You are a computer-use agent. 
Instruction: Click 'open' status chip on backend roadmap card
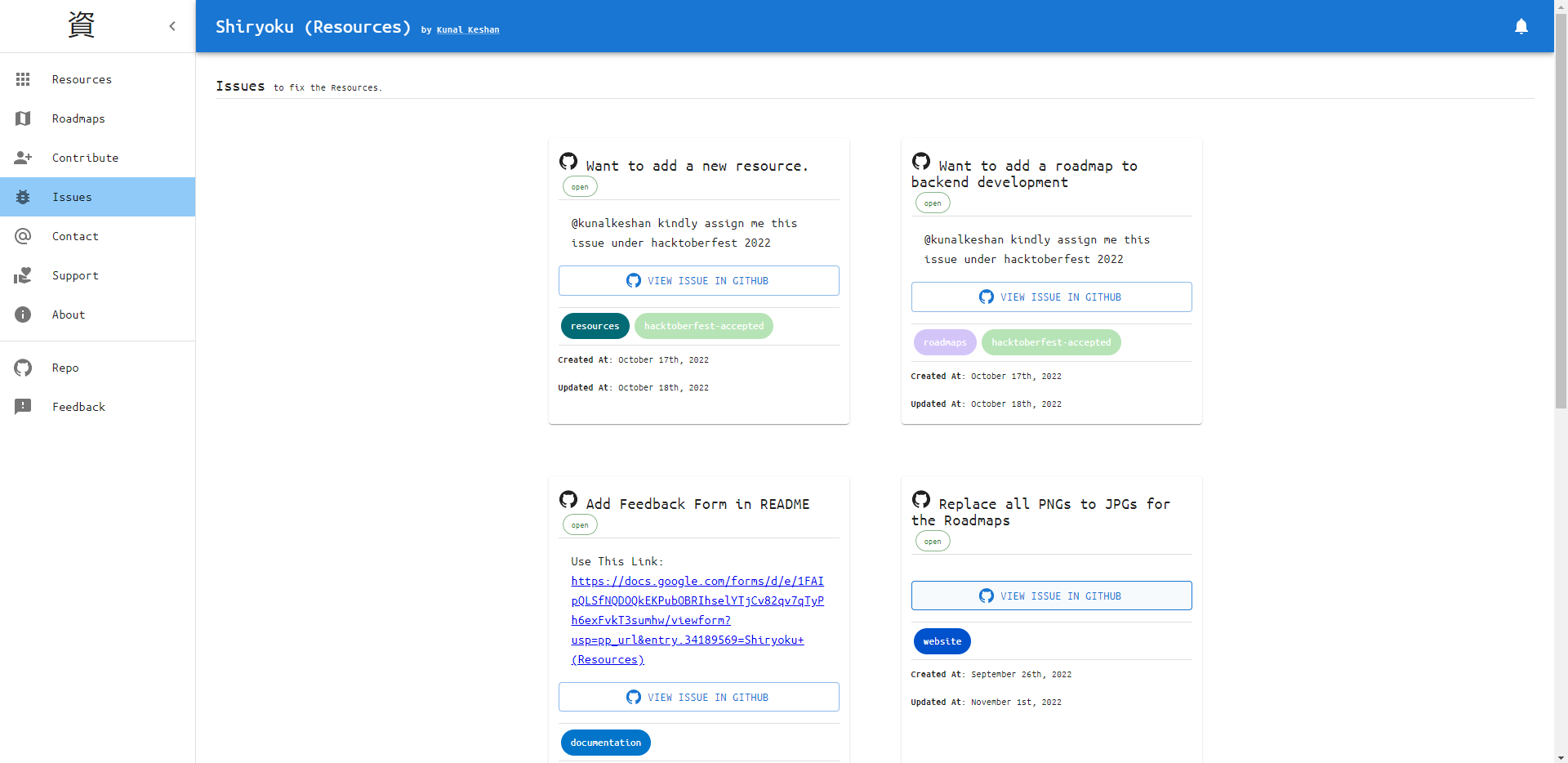933,203
